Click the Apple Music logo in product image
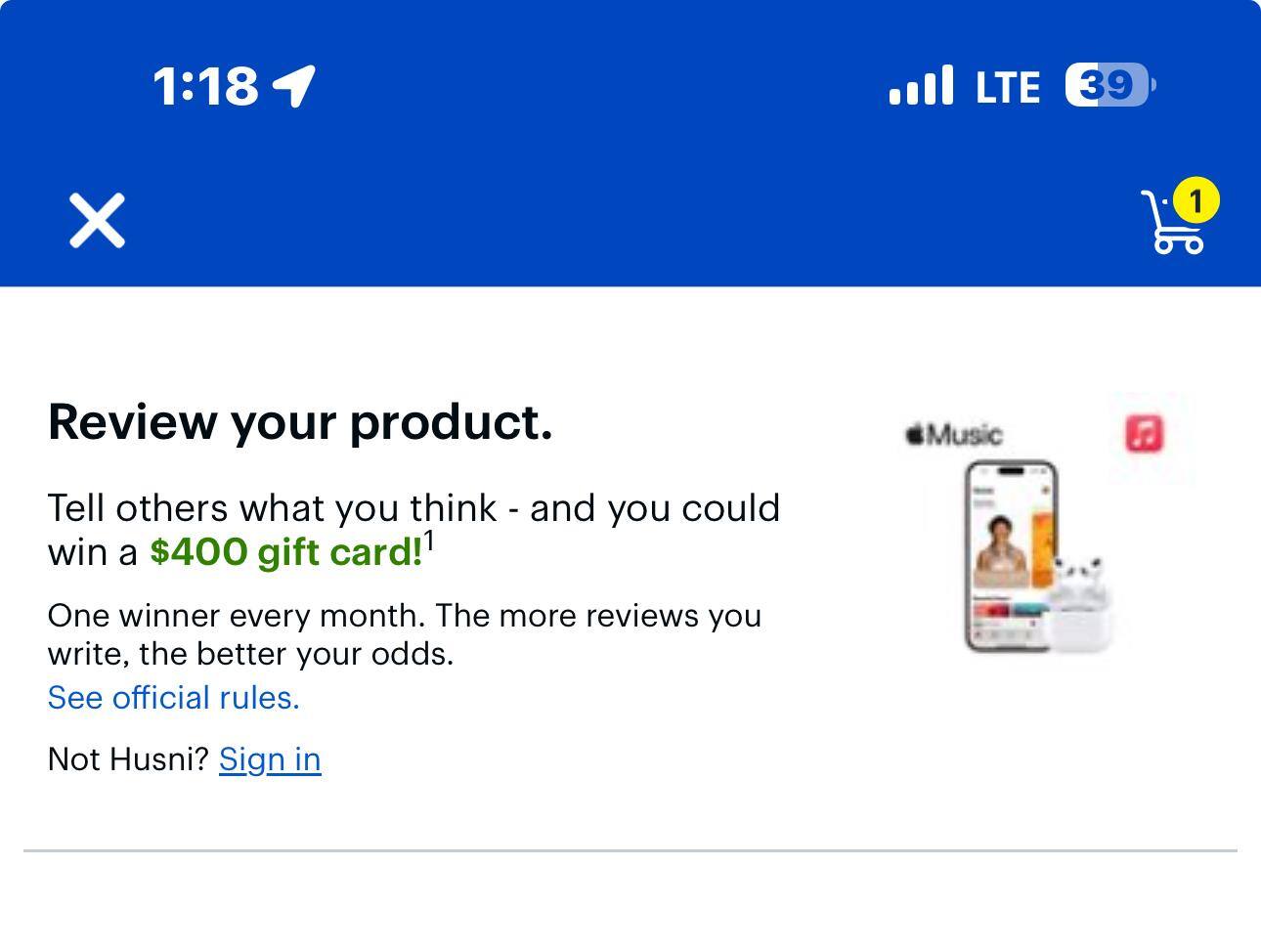This screenshot has height=952, width=1261. point(954,434)
